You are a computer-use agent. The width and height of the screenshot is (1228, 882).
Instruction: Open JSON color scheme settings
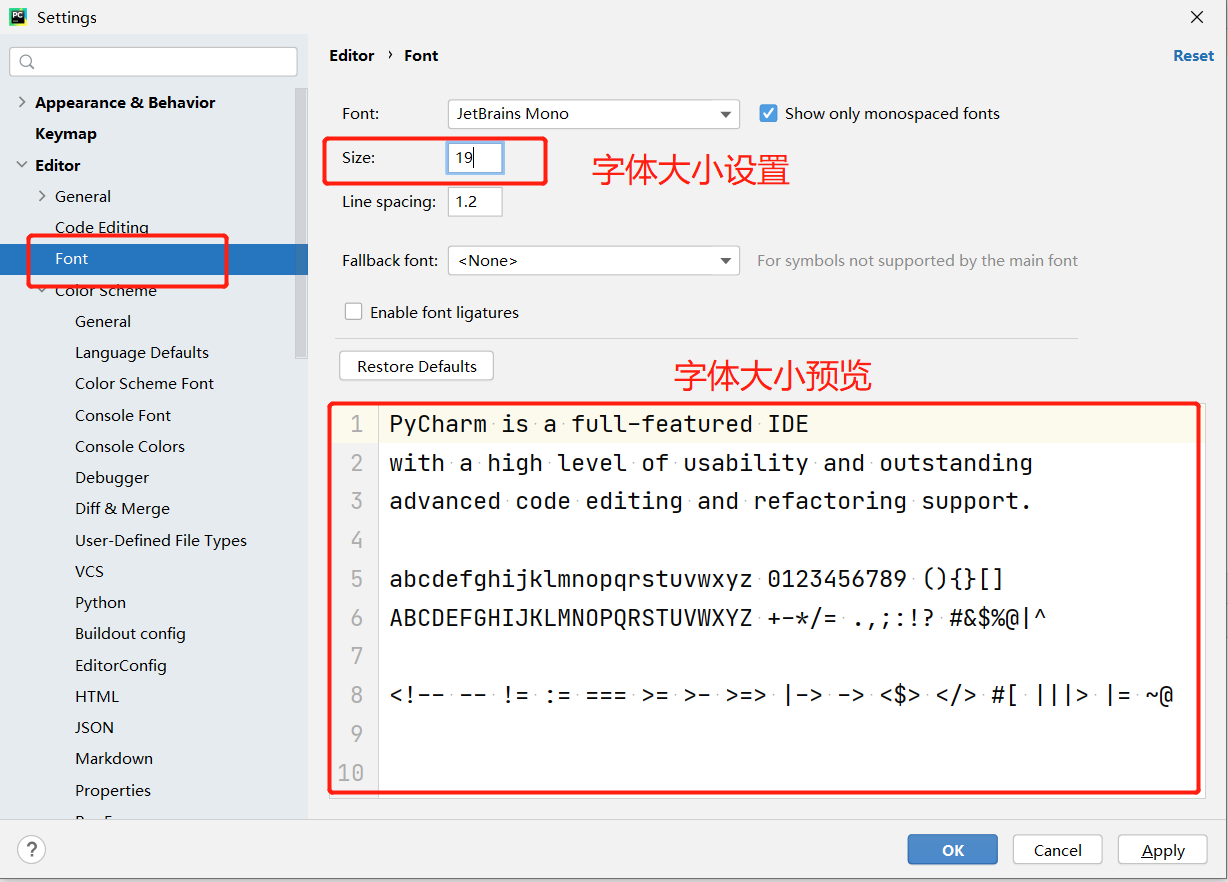(94, 727)
